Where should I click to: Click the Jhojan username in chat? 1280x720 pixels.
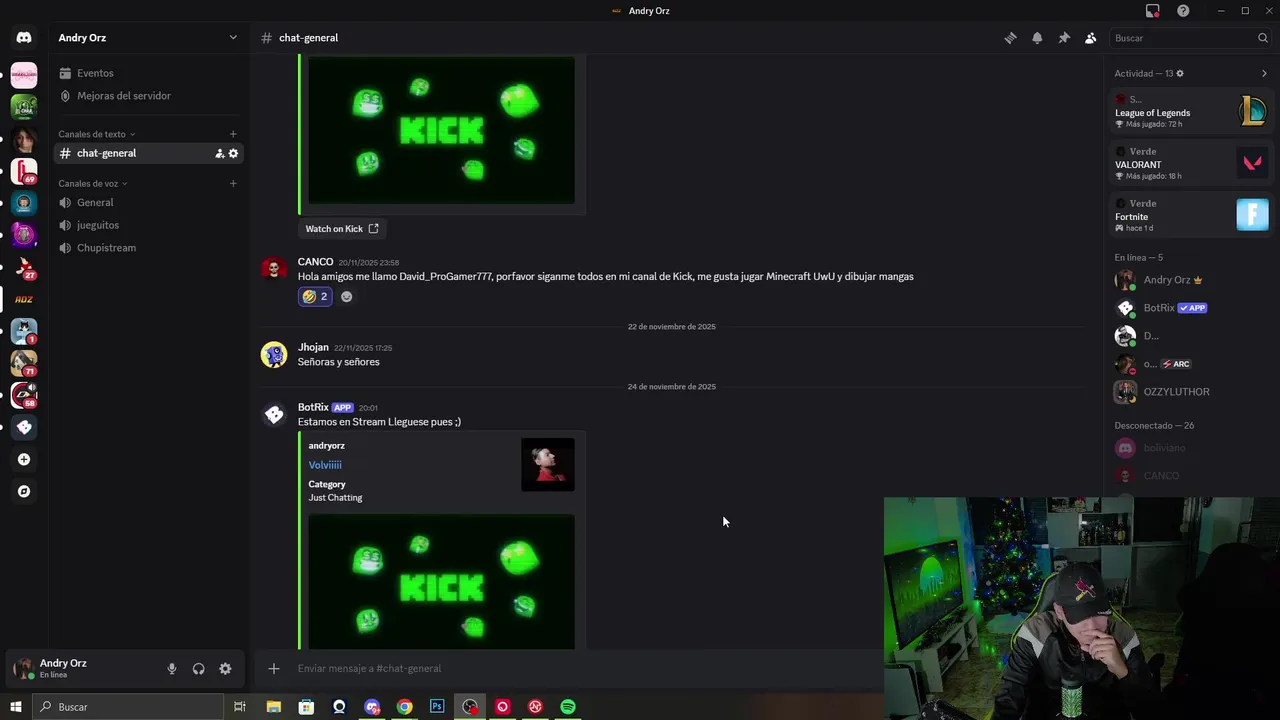click(313, 347)
